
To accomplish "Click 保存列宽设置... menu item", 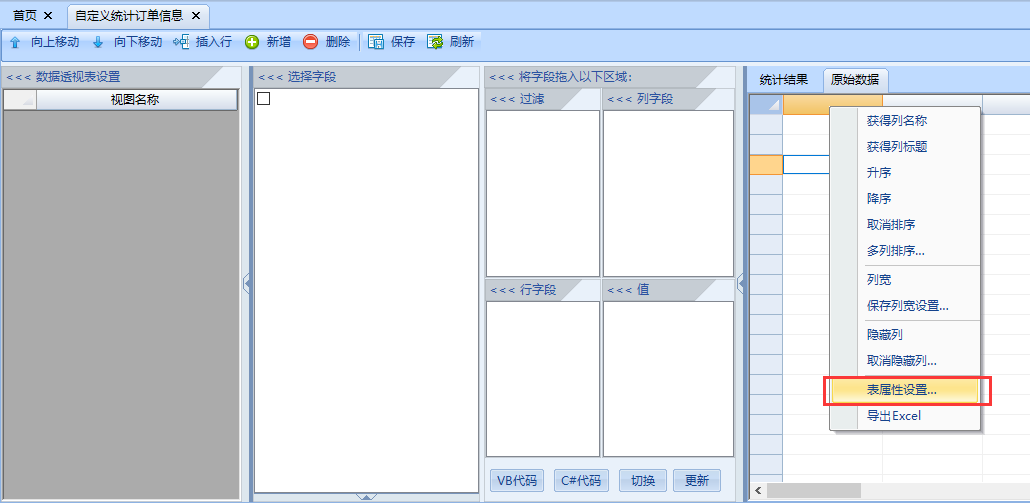I will coord(907,306).
